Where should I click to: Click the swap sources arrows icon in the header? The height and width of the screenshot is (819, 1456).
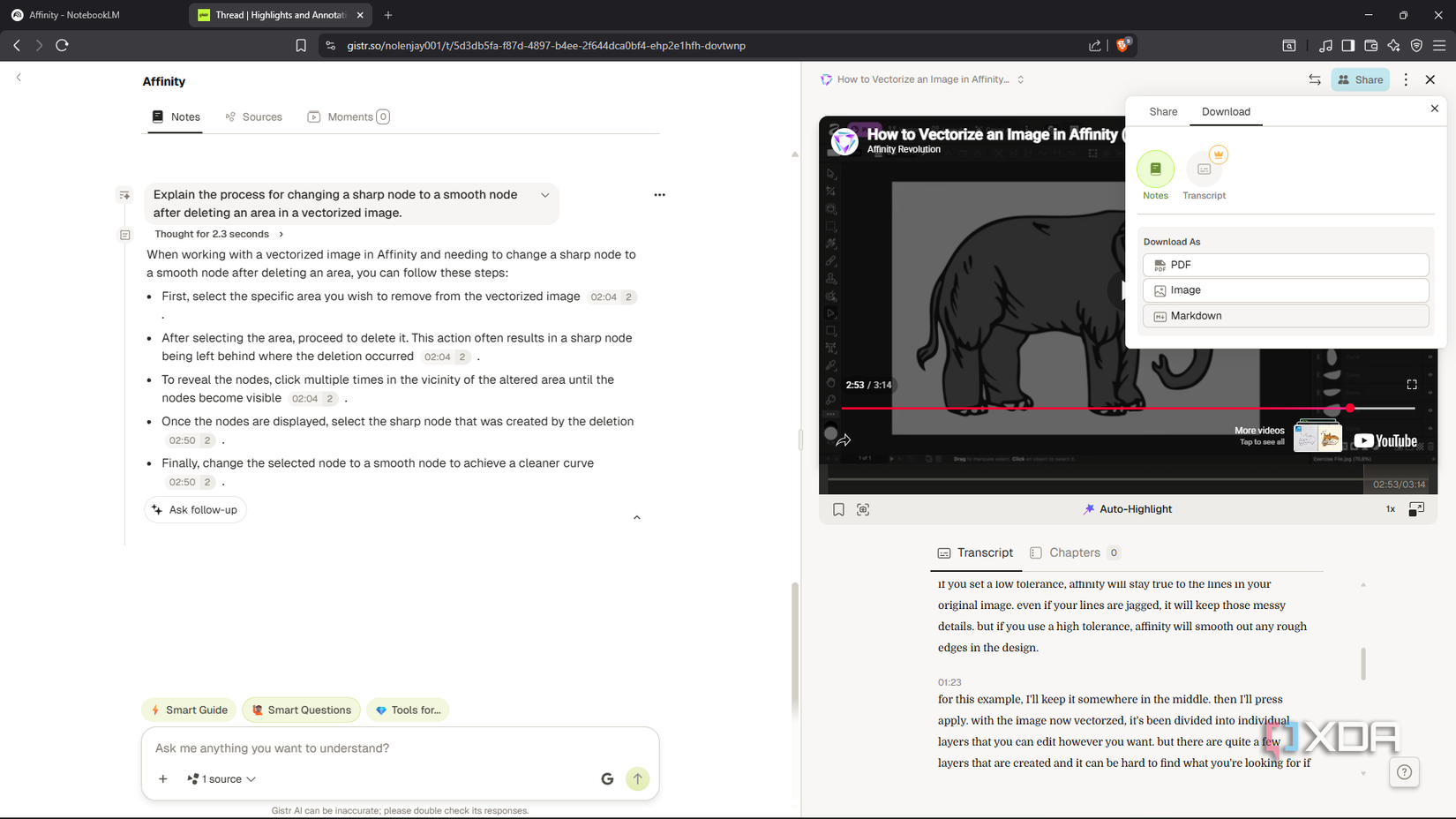(x=1315, y=79)
